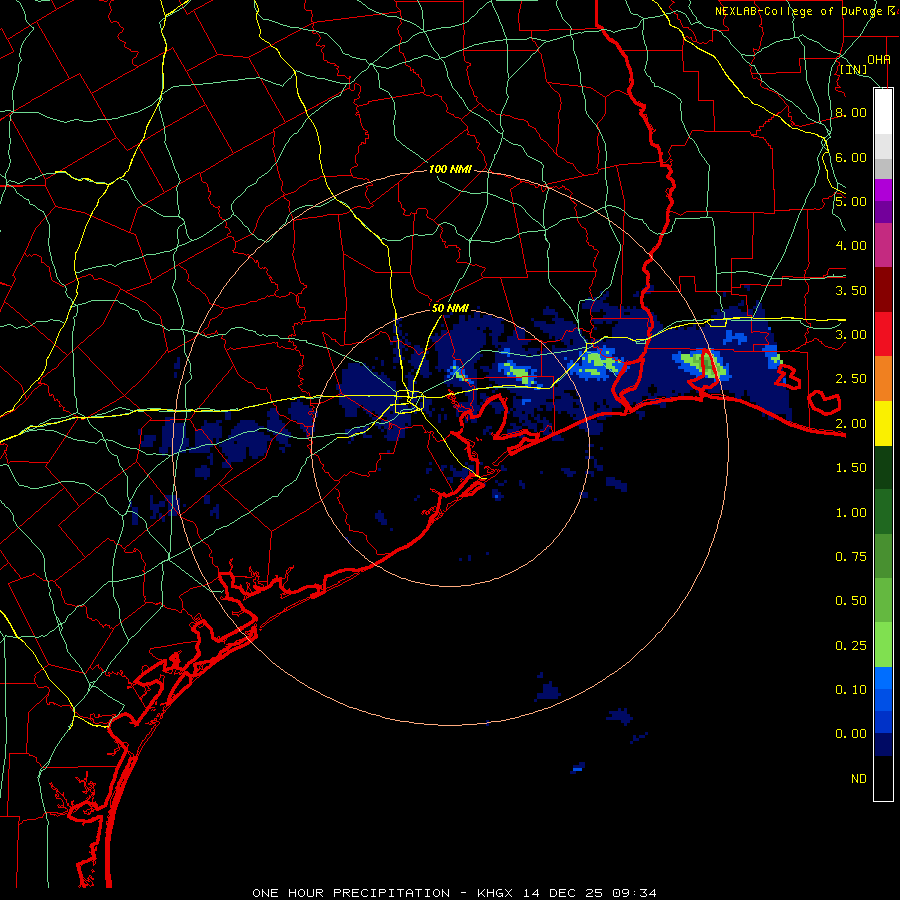Click the 4.00 legend value
The width and height of the screenshot is (900, 900).
coord(851,246)
